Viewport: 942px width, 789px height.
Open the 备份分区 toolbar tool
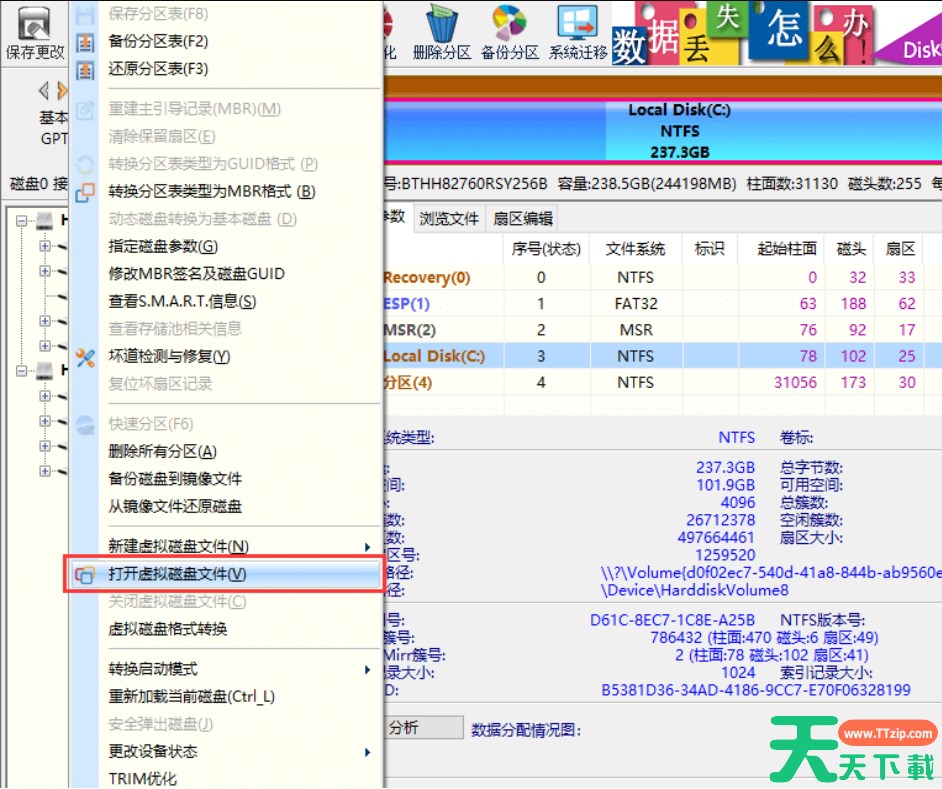pyautogui.click(x=509, y=32)
